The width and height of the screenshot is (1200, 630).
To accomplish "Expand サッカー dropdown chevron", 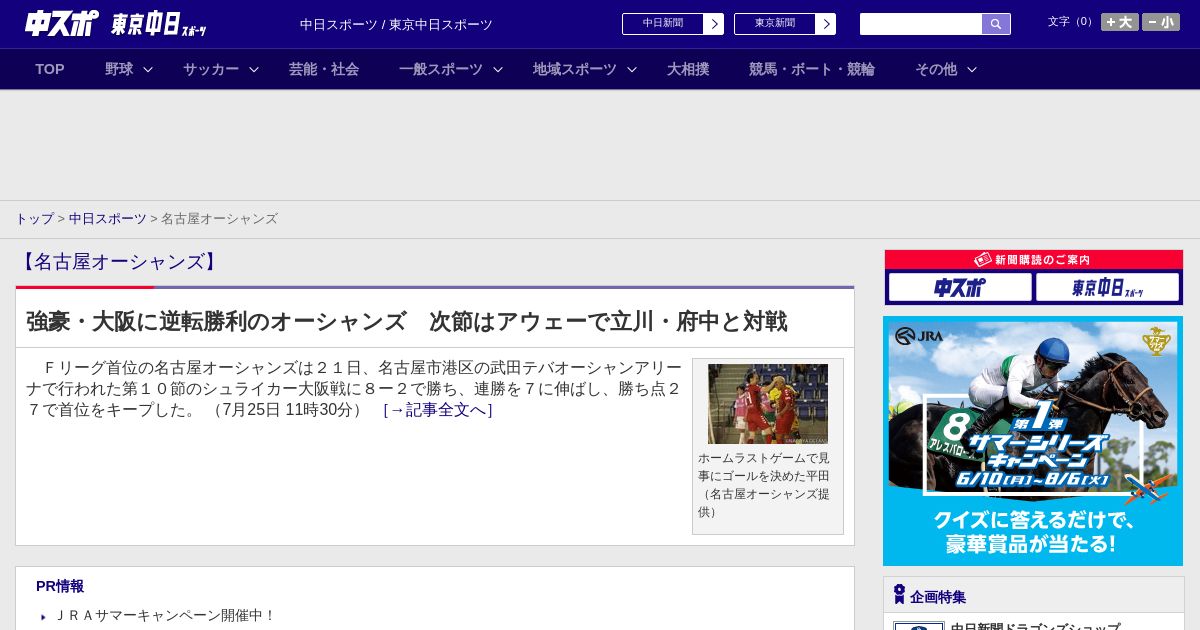I will pos(254,69).
